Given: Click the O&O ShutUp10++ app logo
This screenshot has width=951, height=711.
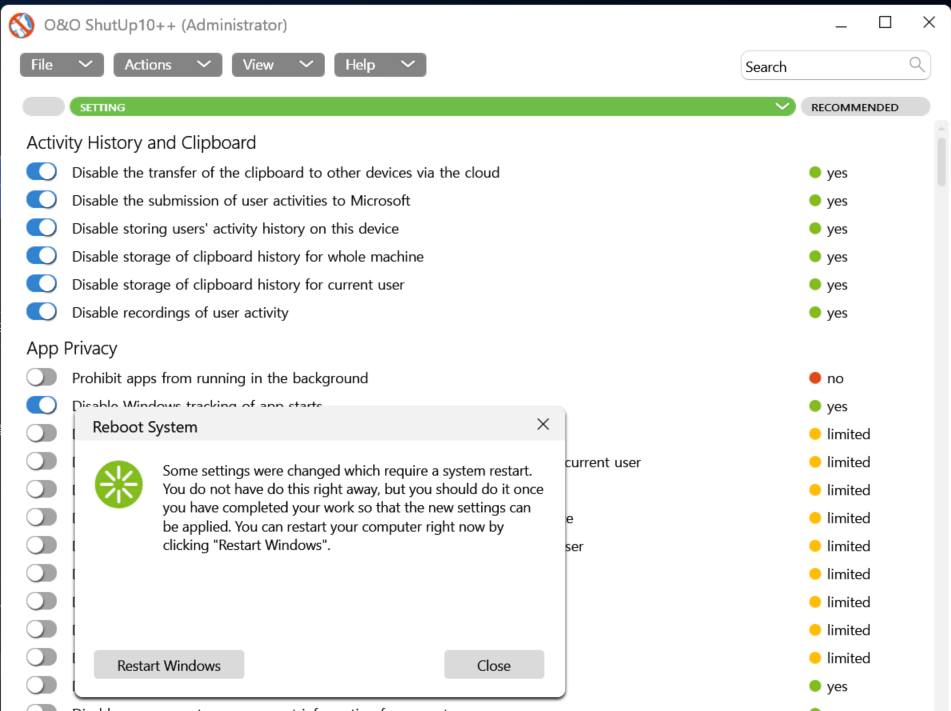Looking at the screenshot, I should pyautogui.click(x=21, y=25).
